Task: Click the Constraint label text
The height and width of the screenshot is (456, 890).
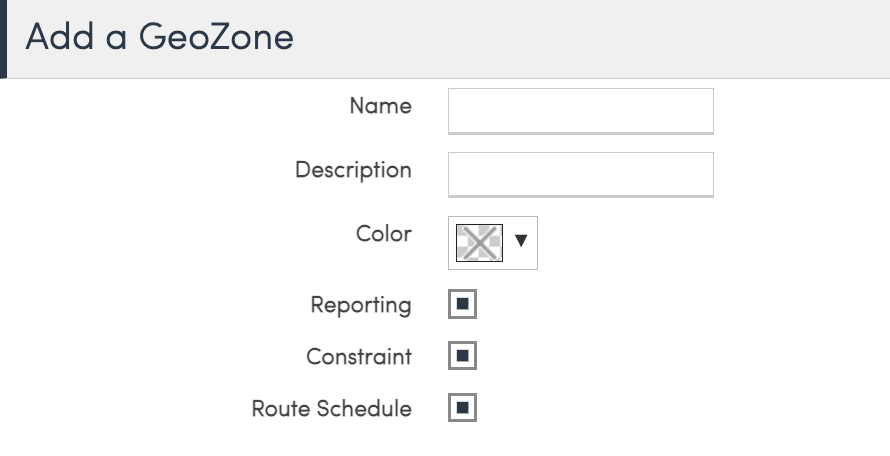Action: [x=358, y=357]
